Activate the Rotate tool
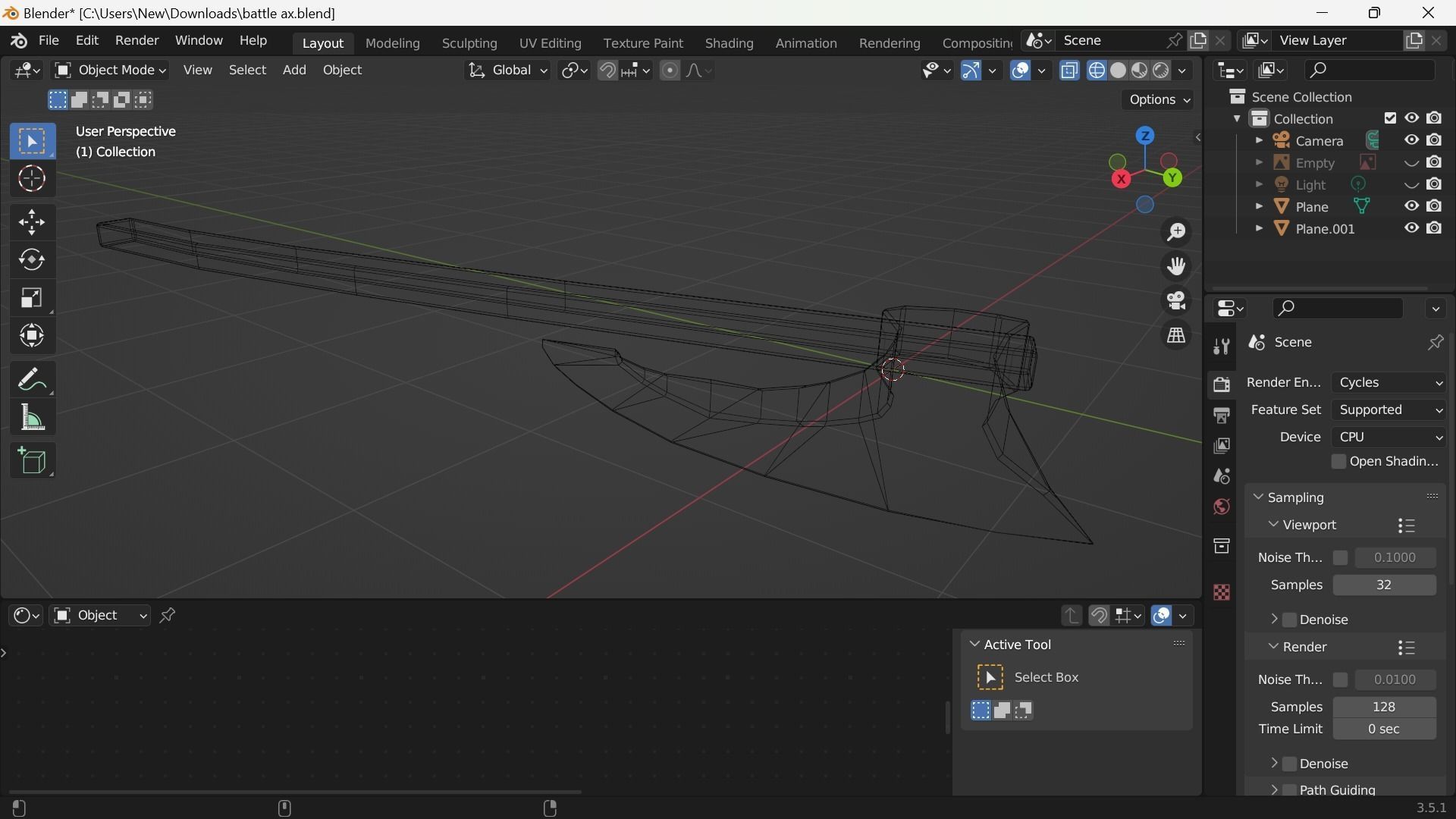 pyautogui.click(x=32, y=260)
